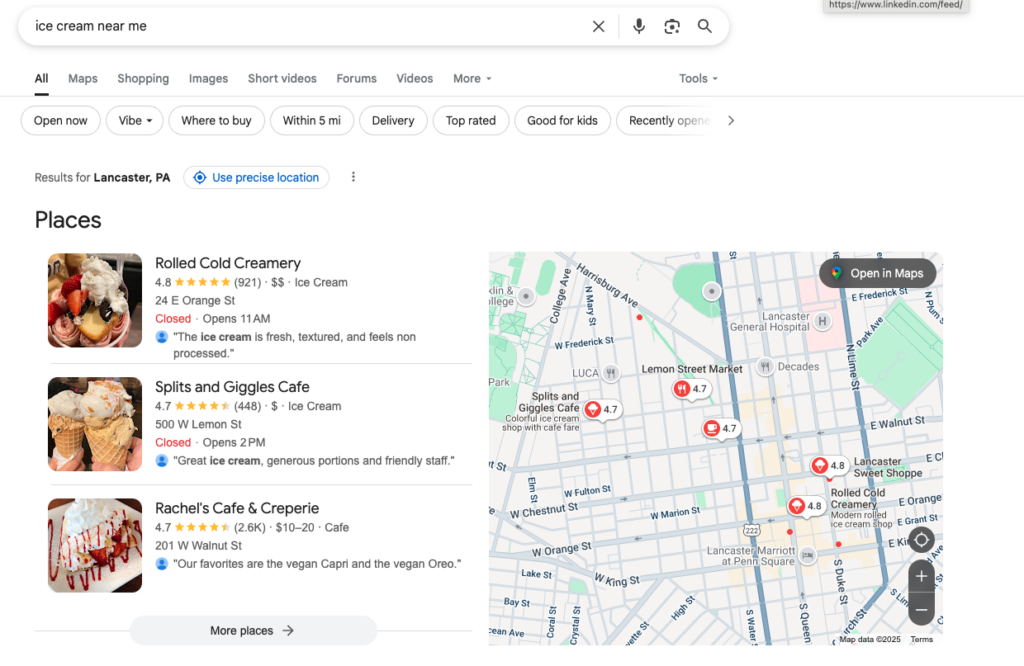
Task: Open Rolled Cold Creamery listing title
Action: tap(228, 263)
